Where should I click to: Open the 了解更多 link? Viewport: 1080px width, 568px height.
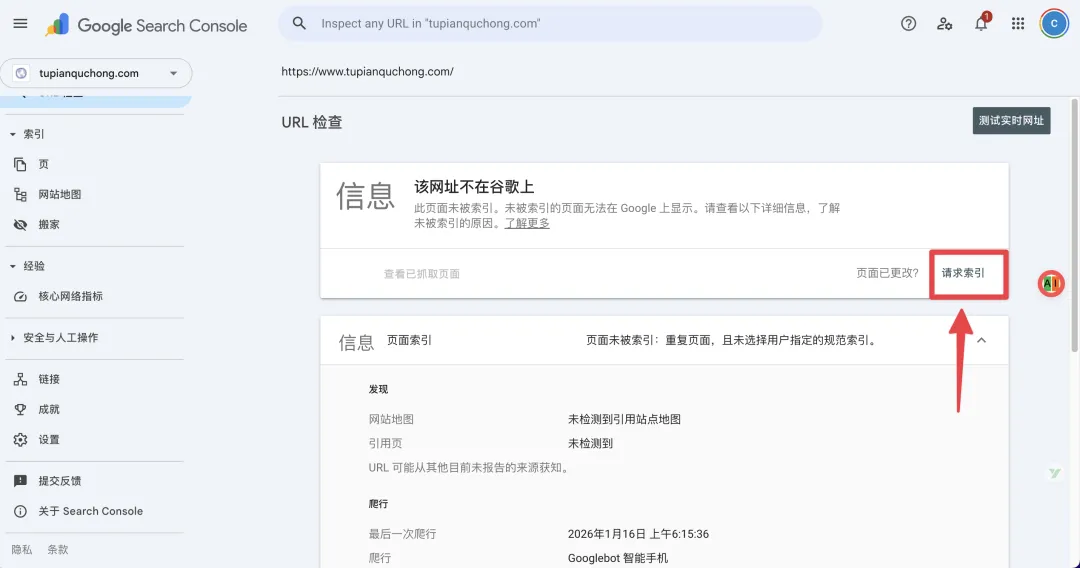(526, 223)
